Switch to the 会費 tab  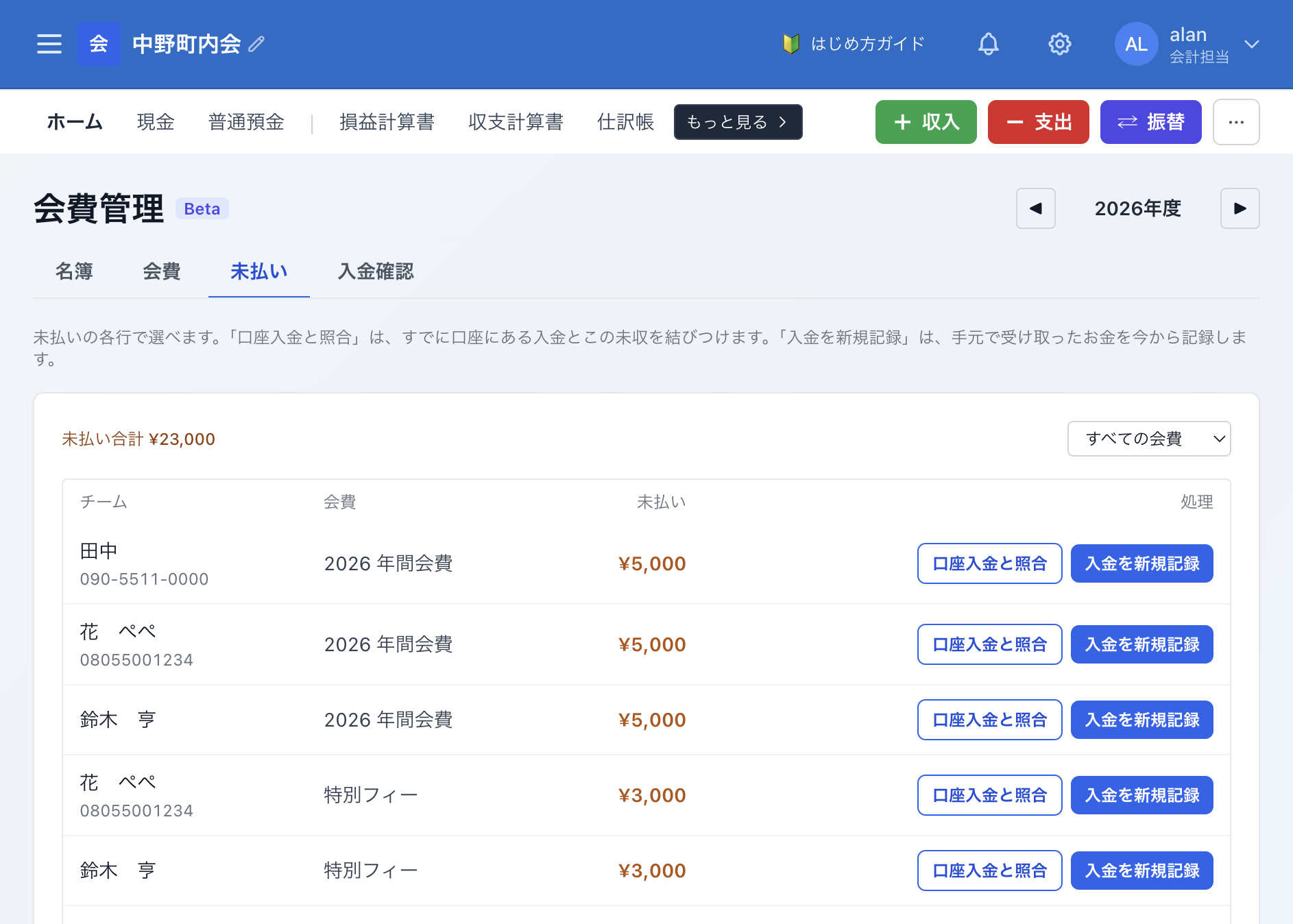[x=162, y=271]
